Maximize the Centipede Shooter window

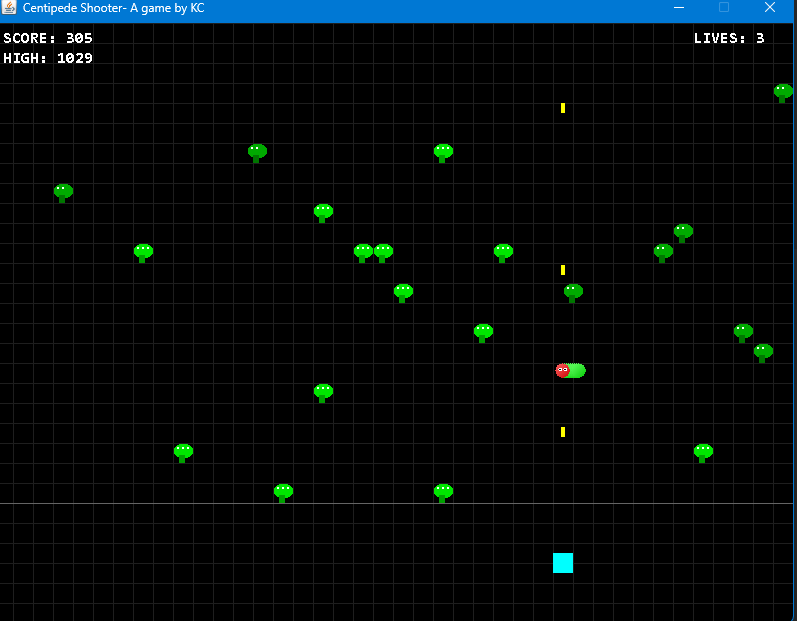[724, 8]
